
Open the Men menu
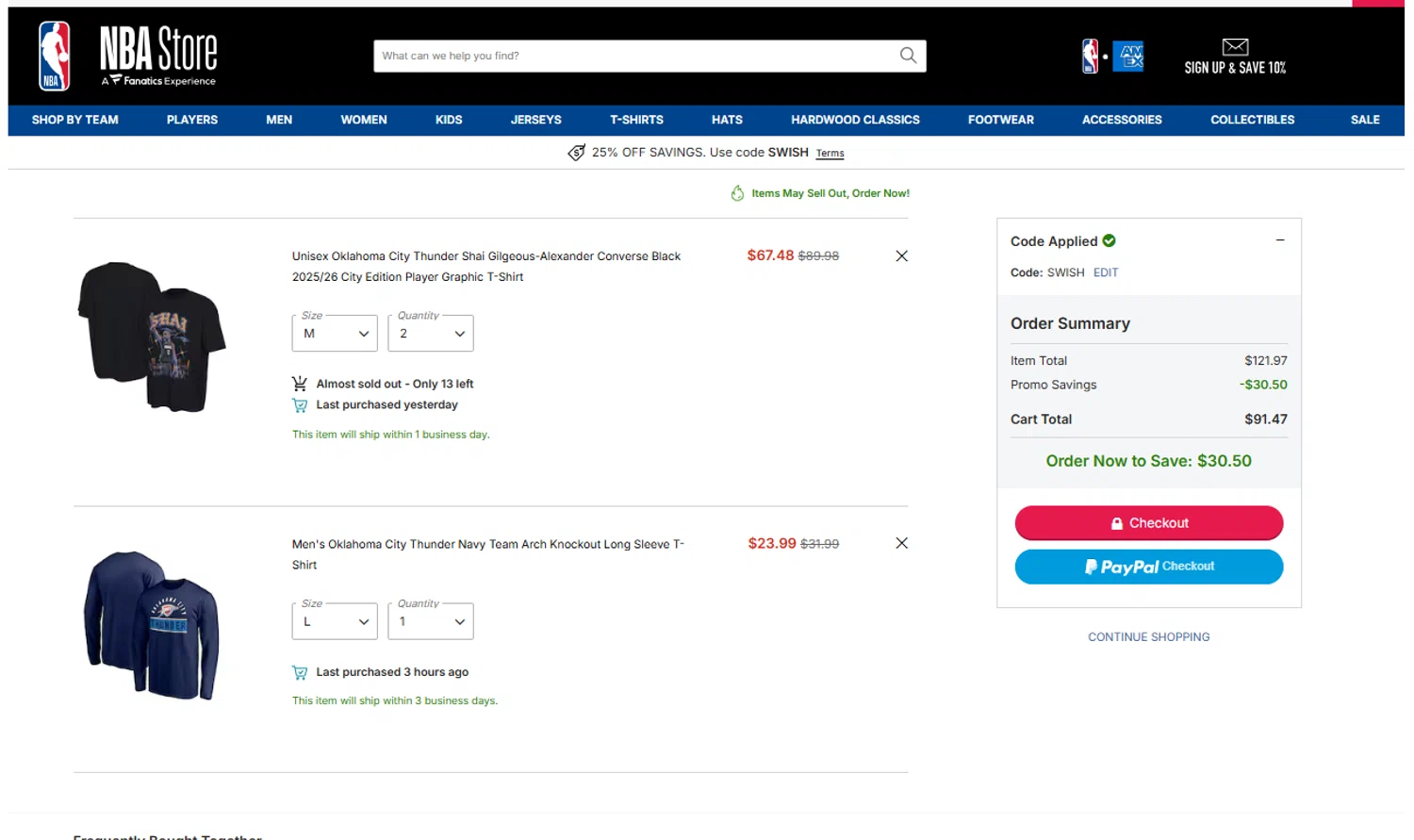(x=279, y=120)
